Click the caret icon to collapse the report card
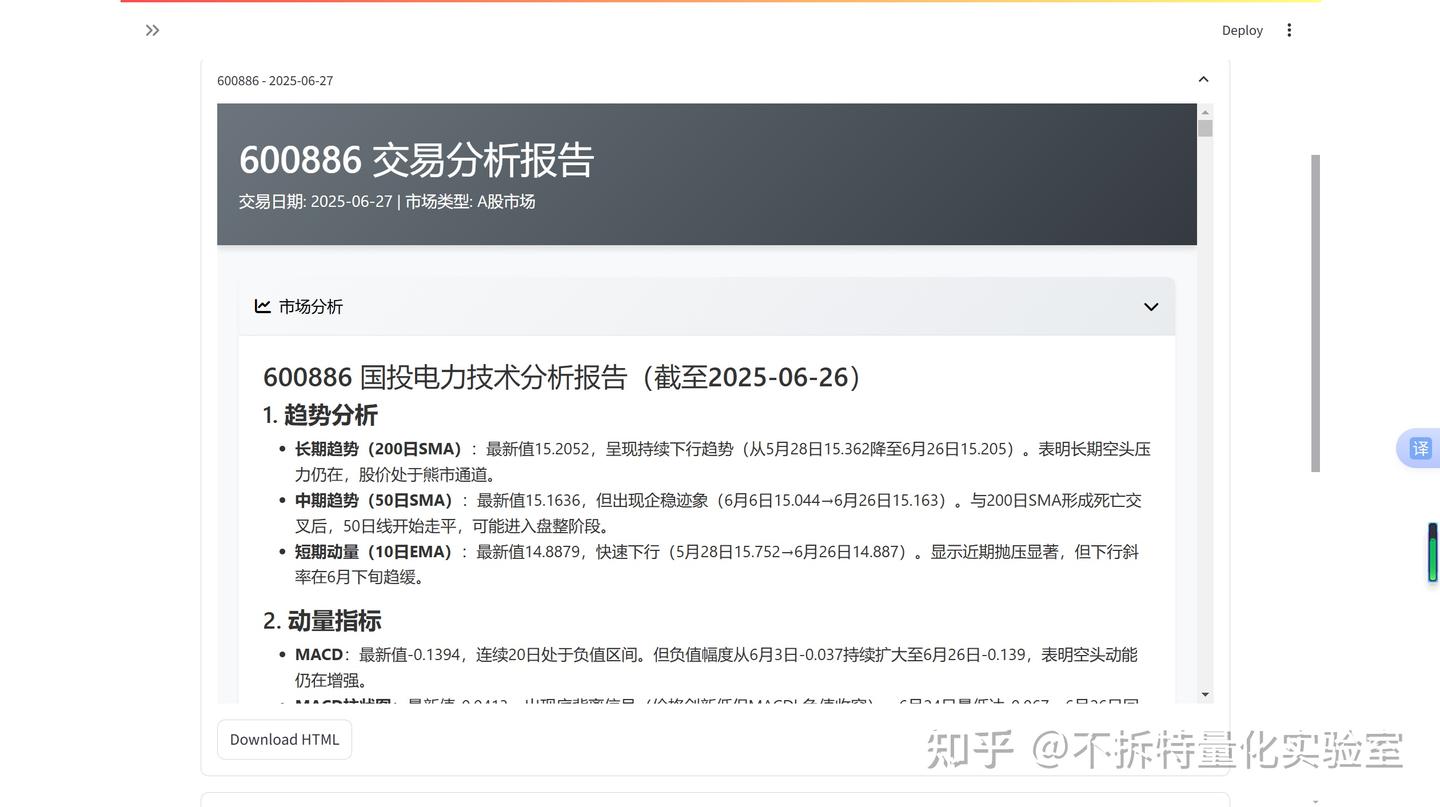This screenshot has height=807, width=1440. click(x=1203, y=78)
